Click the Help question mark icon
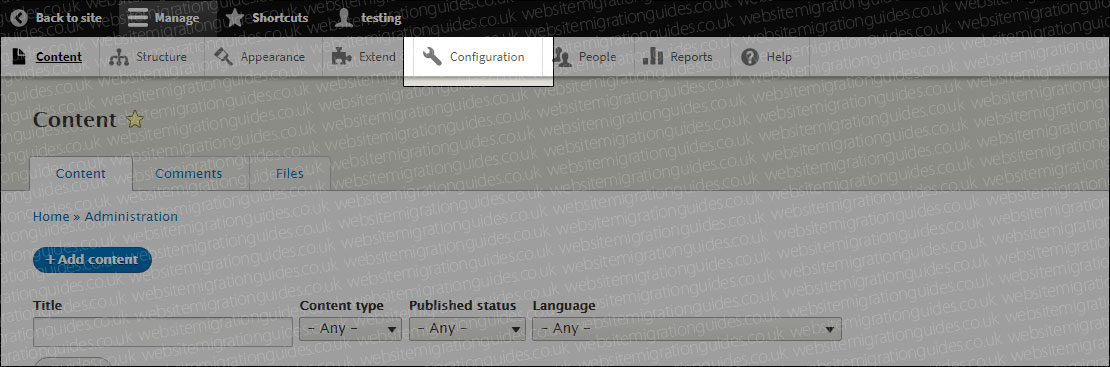The image size is (1110, 367). pos(750,57)
